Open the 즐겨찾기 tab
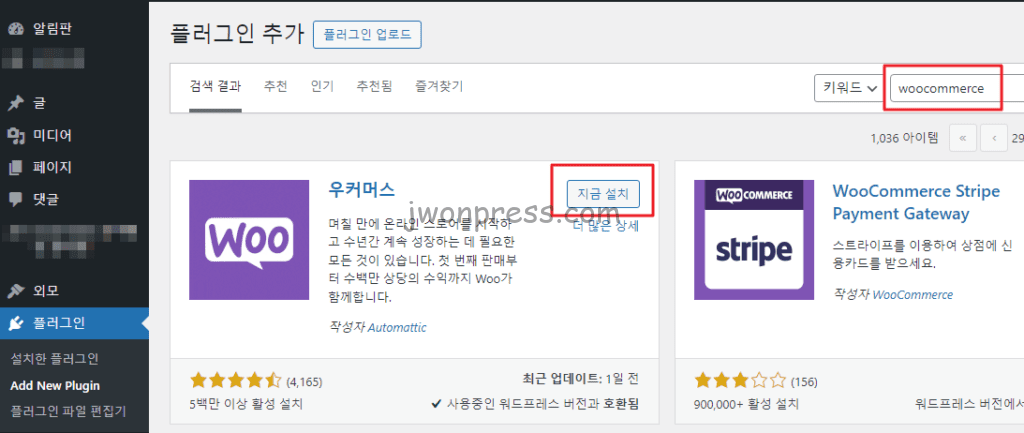The height and width of the screenshot is (433, 1024). 439,87
